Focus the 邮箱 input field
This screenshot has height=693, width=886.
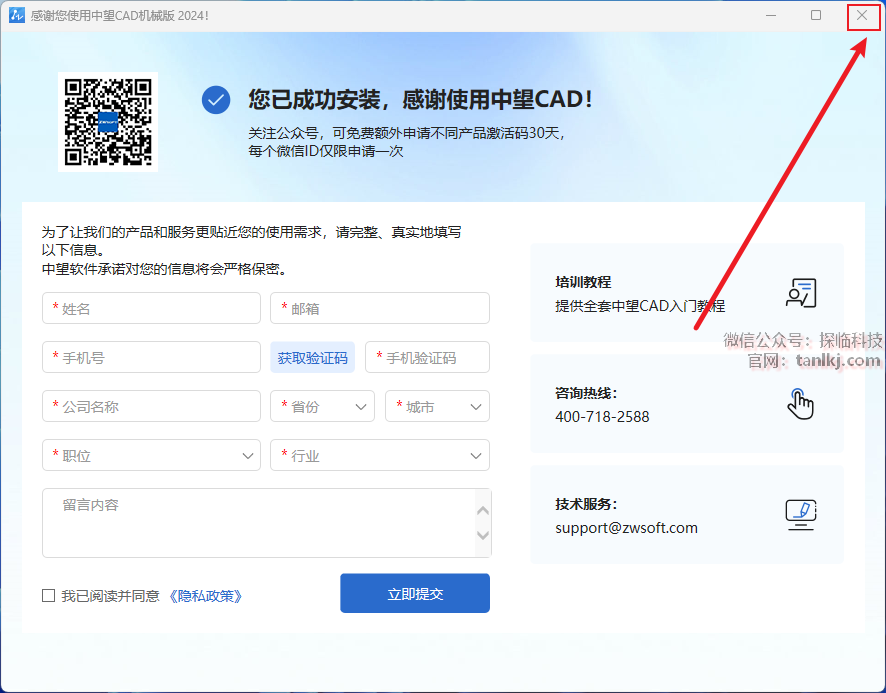click(380, 309)
